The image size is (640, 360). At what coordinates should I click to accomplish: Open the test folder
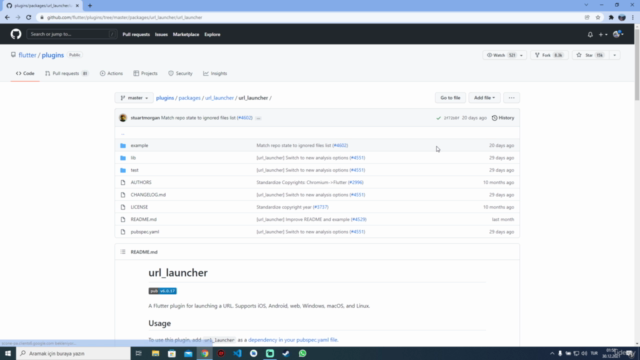(134, 170)
